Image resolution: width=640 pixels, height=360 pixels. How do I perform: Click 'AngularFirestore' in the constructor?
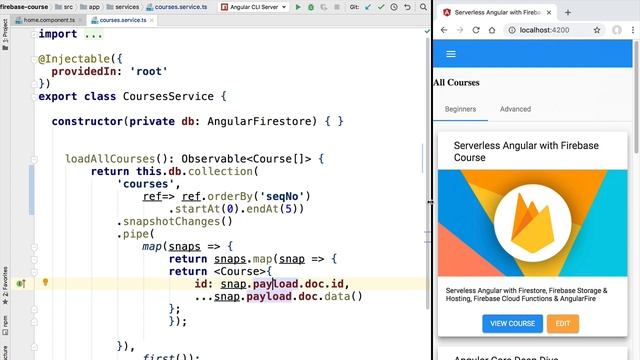259,121
